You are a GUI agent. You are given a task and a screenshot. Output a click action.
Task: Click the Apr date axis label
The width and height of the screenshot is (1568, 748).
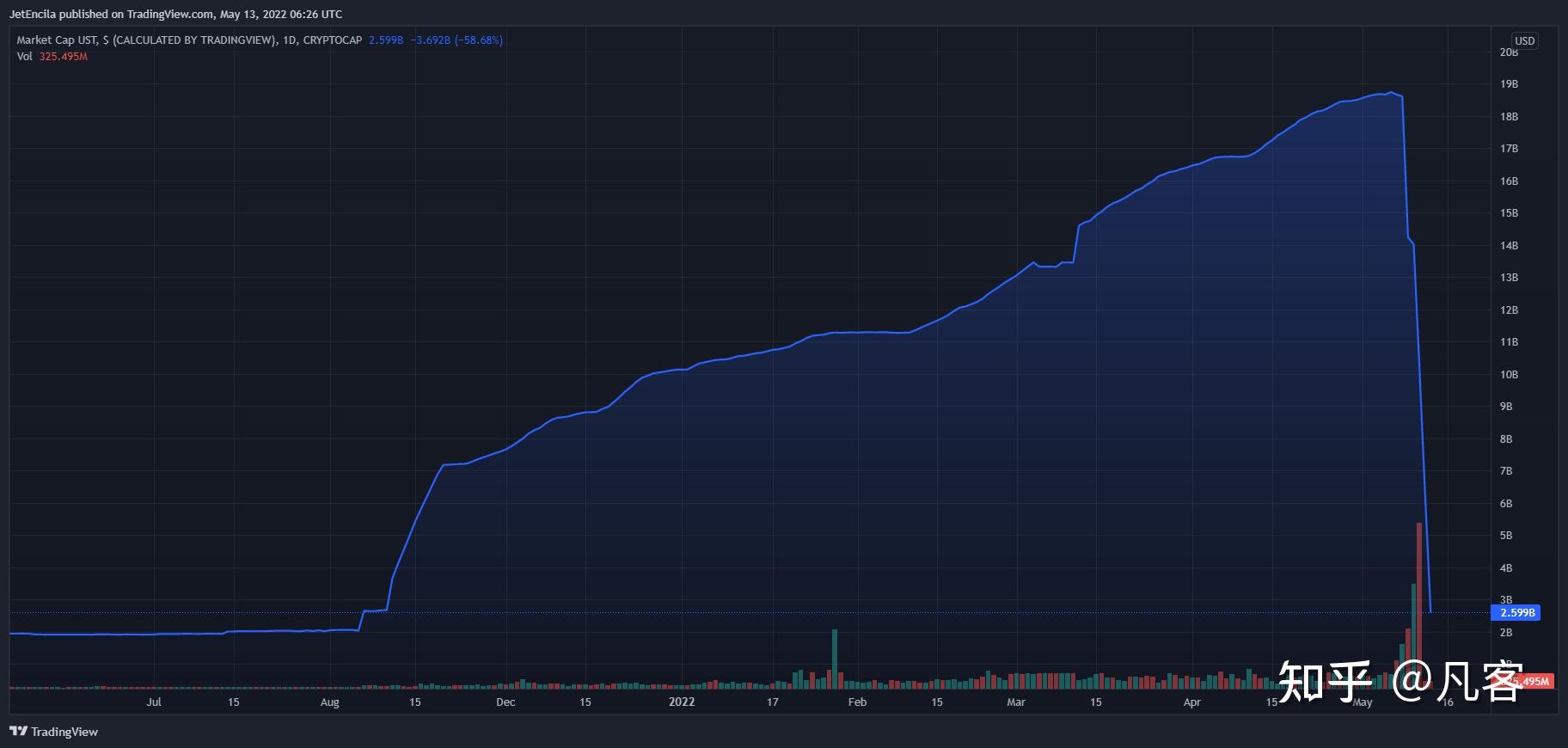(1191, 702)
